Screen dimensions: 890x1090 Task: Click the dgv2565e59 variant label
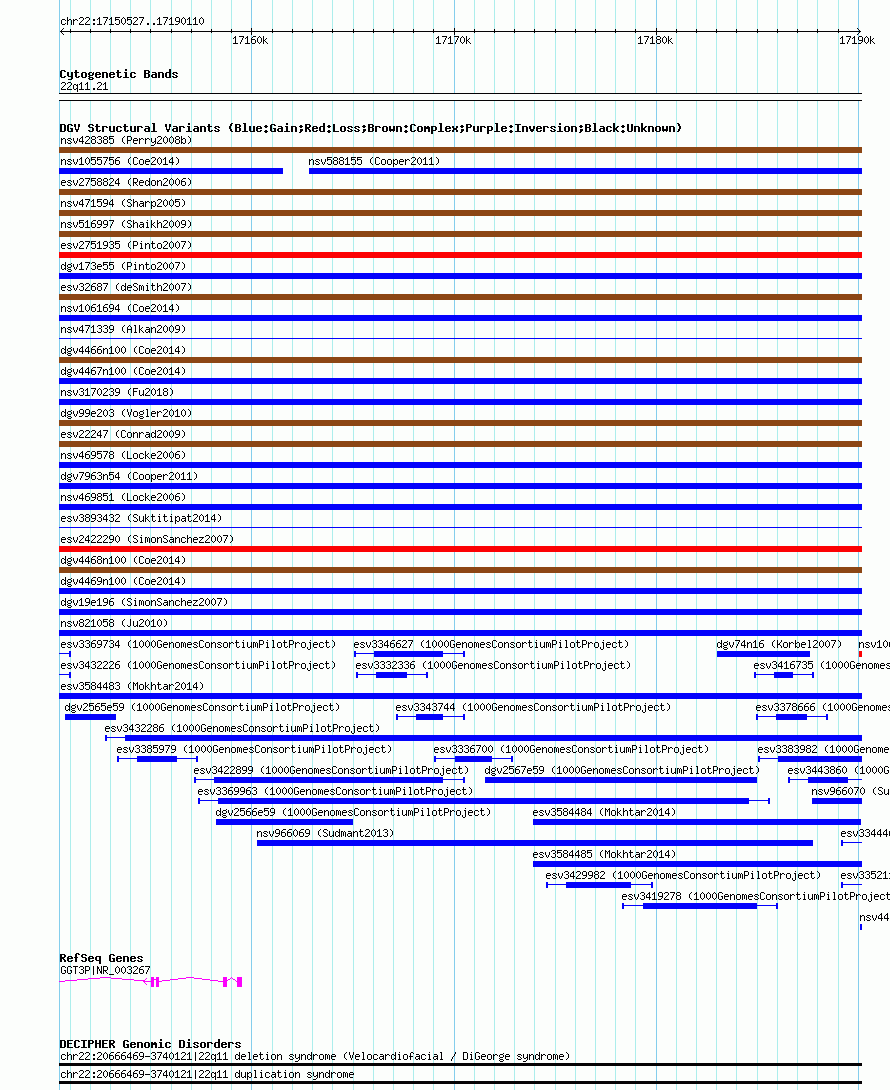[x=202, y=707]
